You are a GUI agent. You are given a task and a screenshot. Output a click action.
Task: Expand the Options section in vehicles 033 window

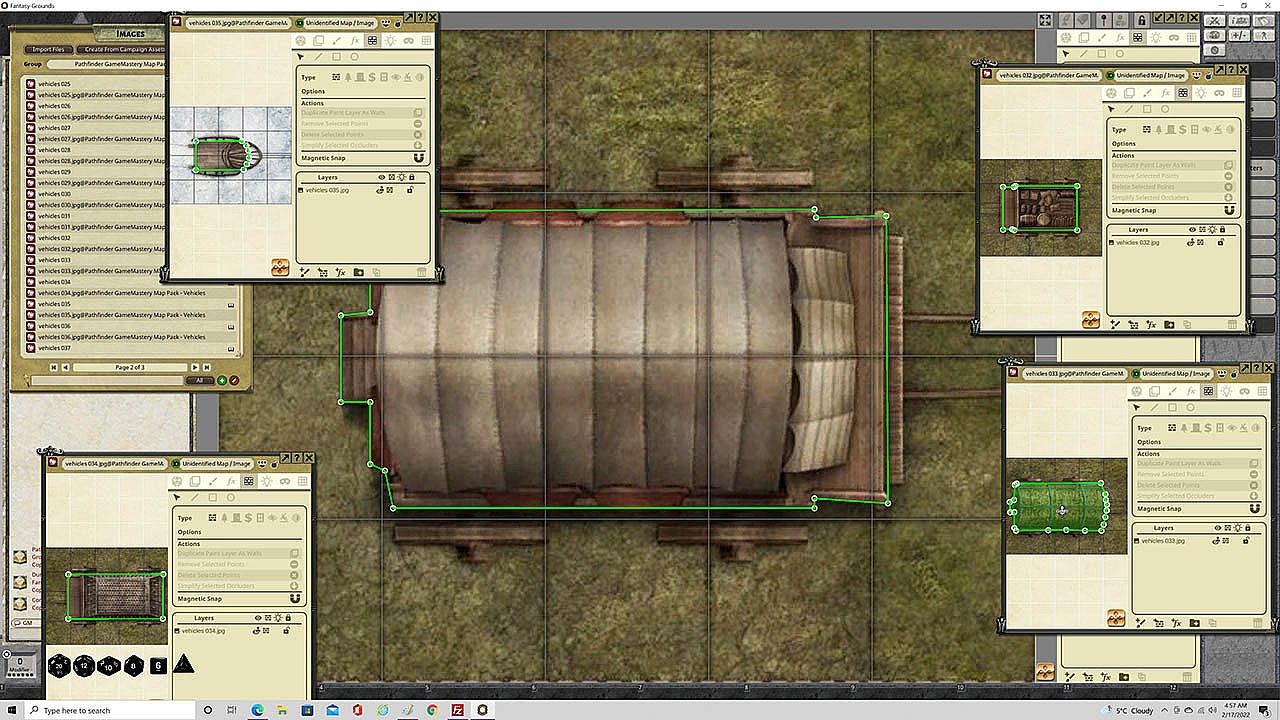click(x=1149, y=442)
